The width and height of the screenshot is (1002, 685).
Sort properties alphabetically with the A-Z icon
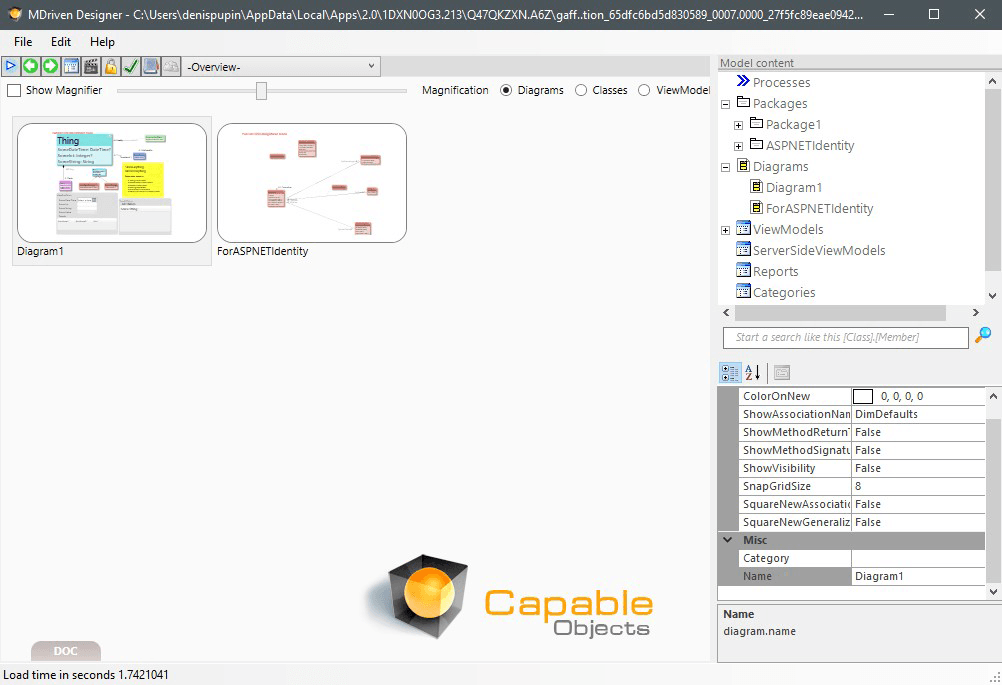[x=753, y=372]
